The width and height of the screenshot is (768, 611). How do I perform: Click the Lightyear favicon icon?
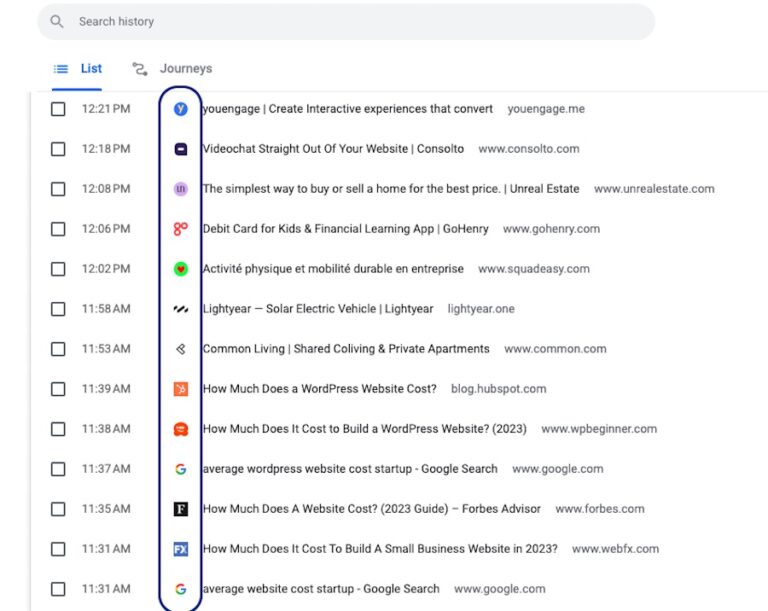click(x=181, y=309)
